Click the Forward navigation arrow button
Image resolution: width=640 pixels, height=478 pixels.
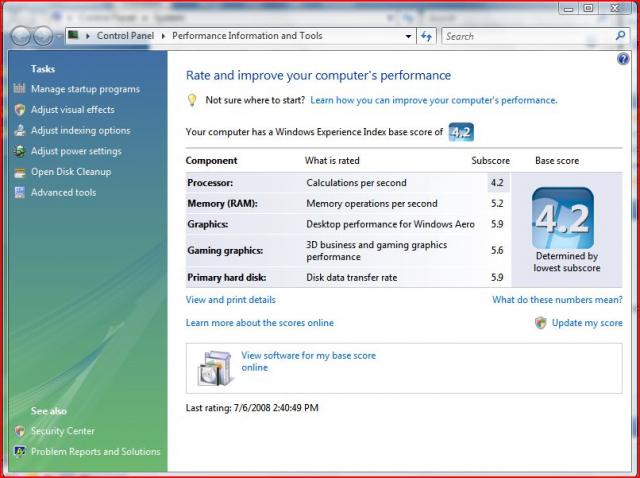(43, 36)
